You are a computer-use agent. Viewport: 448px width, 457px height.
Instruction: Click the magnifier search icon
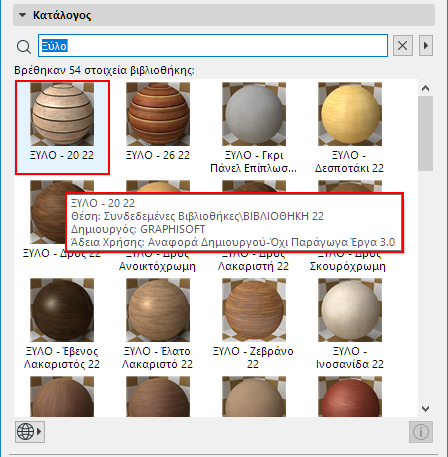[24, 46]
